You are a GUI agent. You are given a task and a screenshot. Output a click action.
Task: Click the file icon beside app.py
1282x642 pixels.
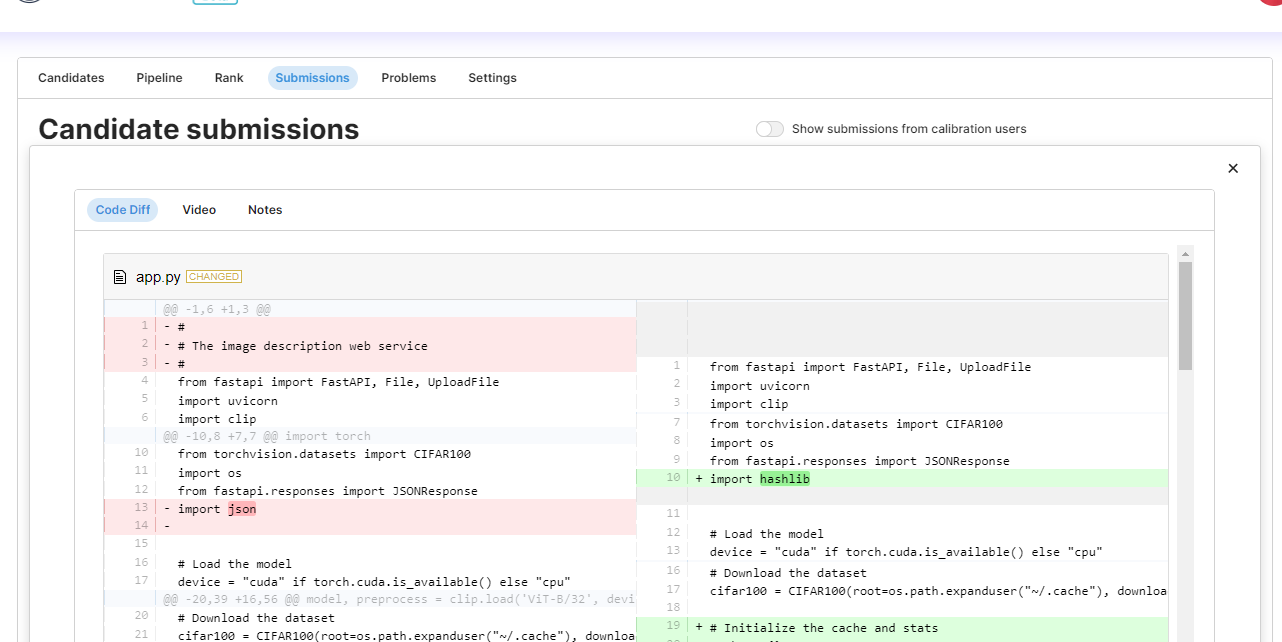(120, 277)
